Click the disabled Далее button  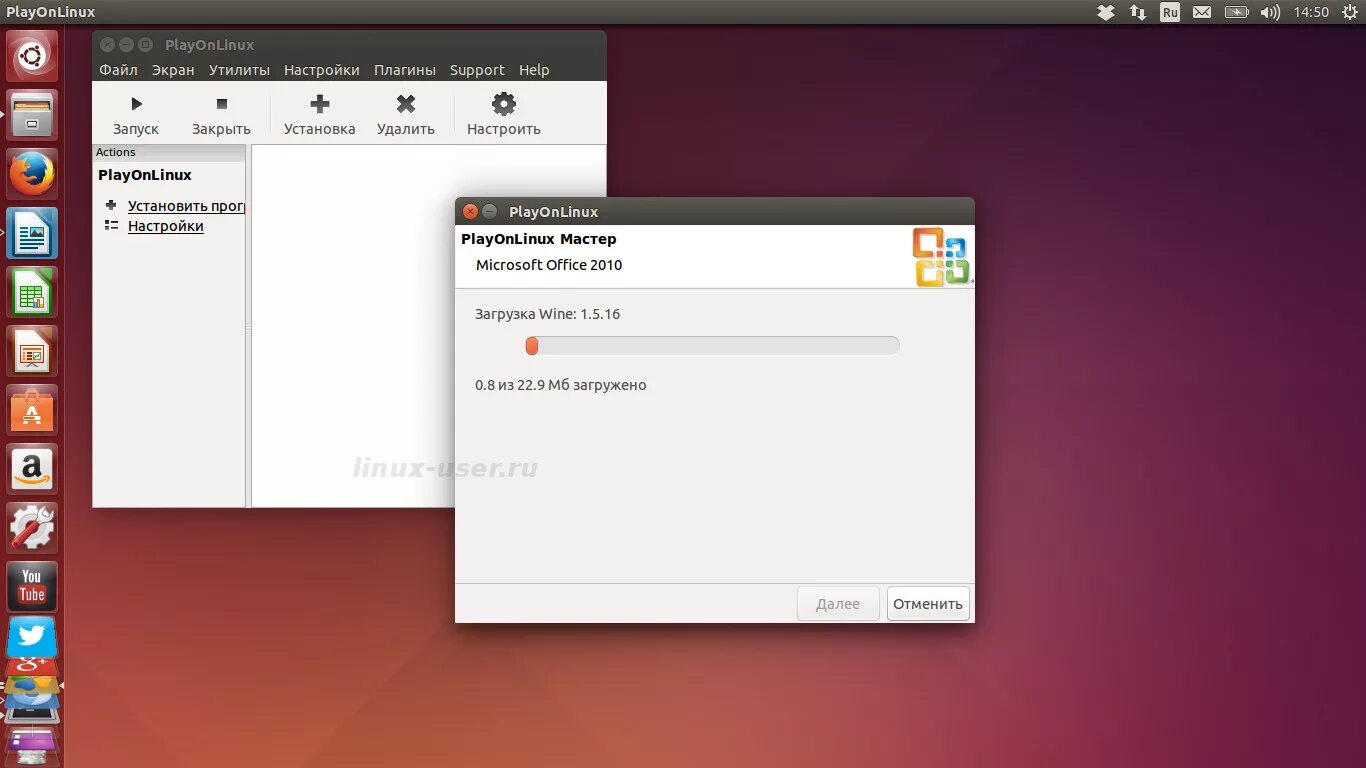click(x=838, y=603)
